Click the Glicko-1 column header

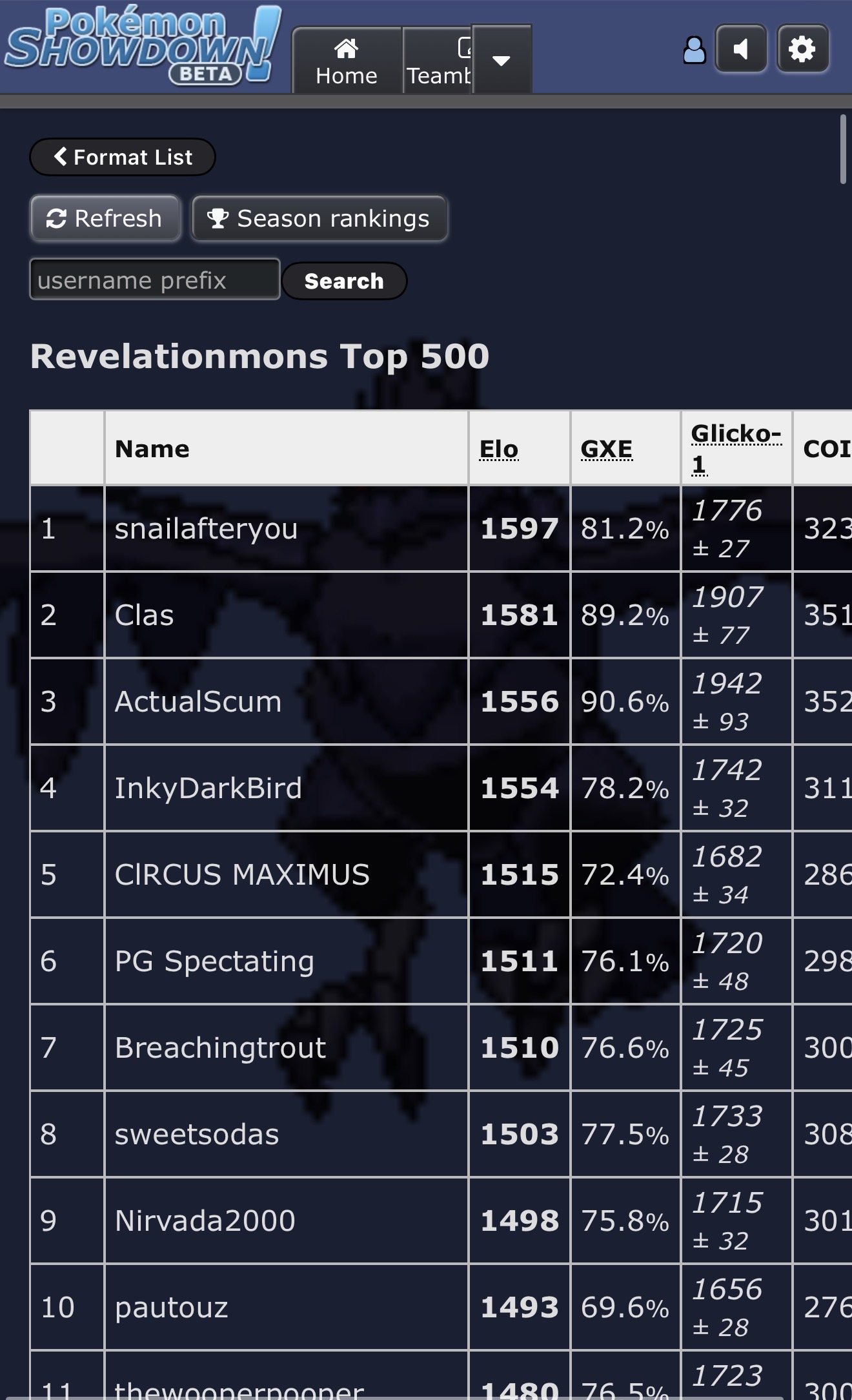coord(736,448)
